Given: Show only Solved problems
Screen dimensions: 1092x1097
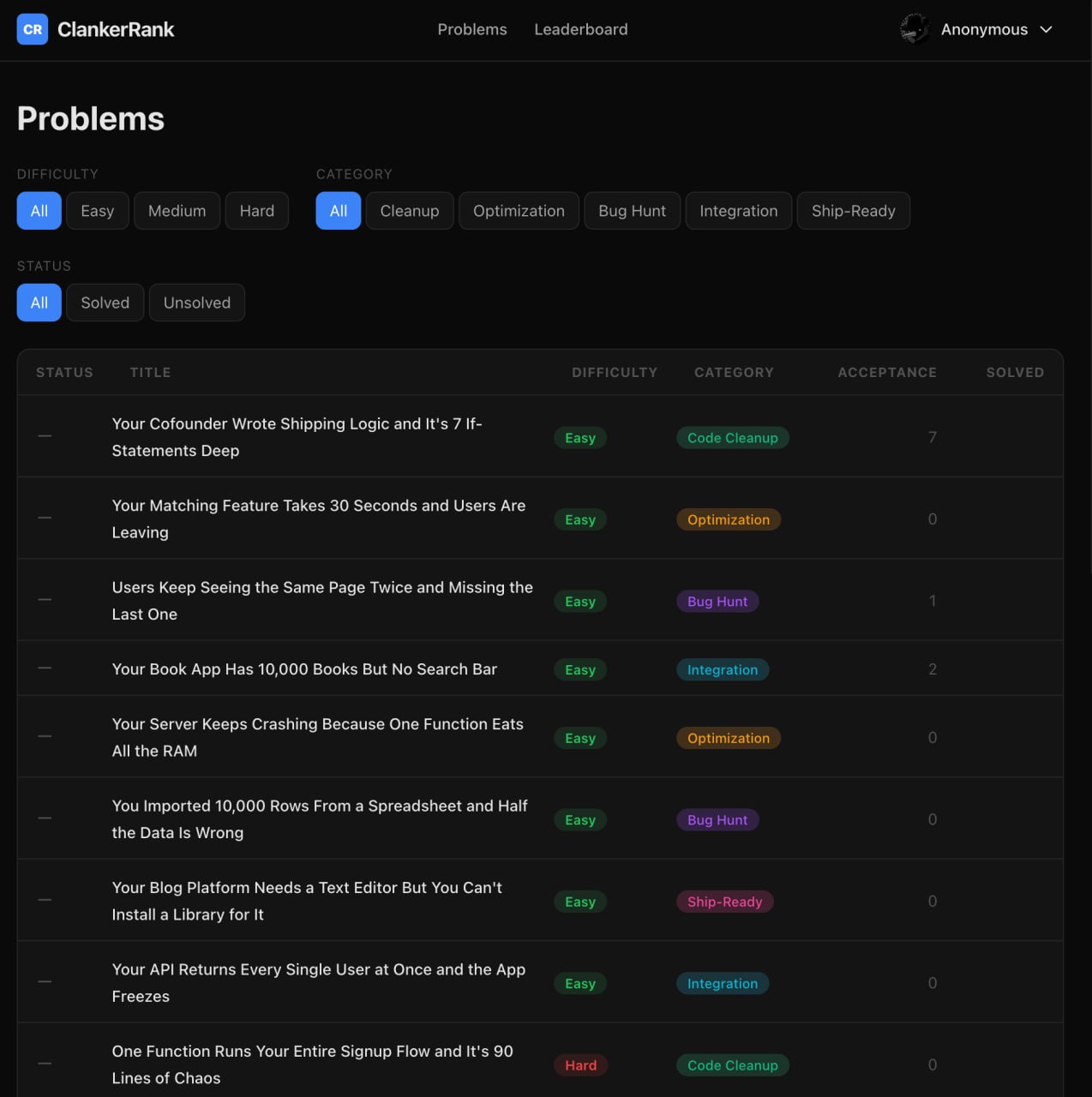Looking at the screenshot, I should tap(105, 303).
